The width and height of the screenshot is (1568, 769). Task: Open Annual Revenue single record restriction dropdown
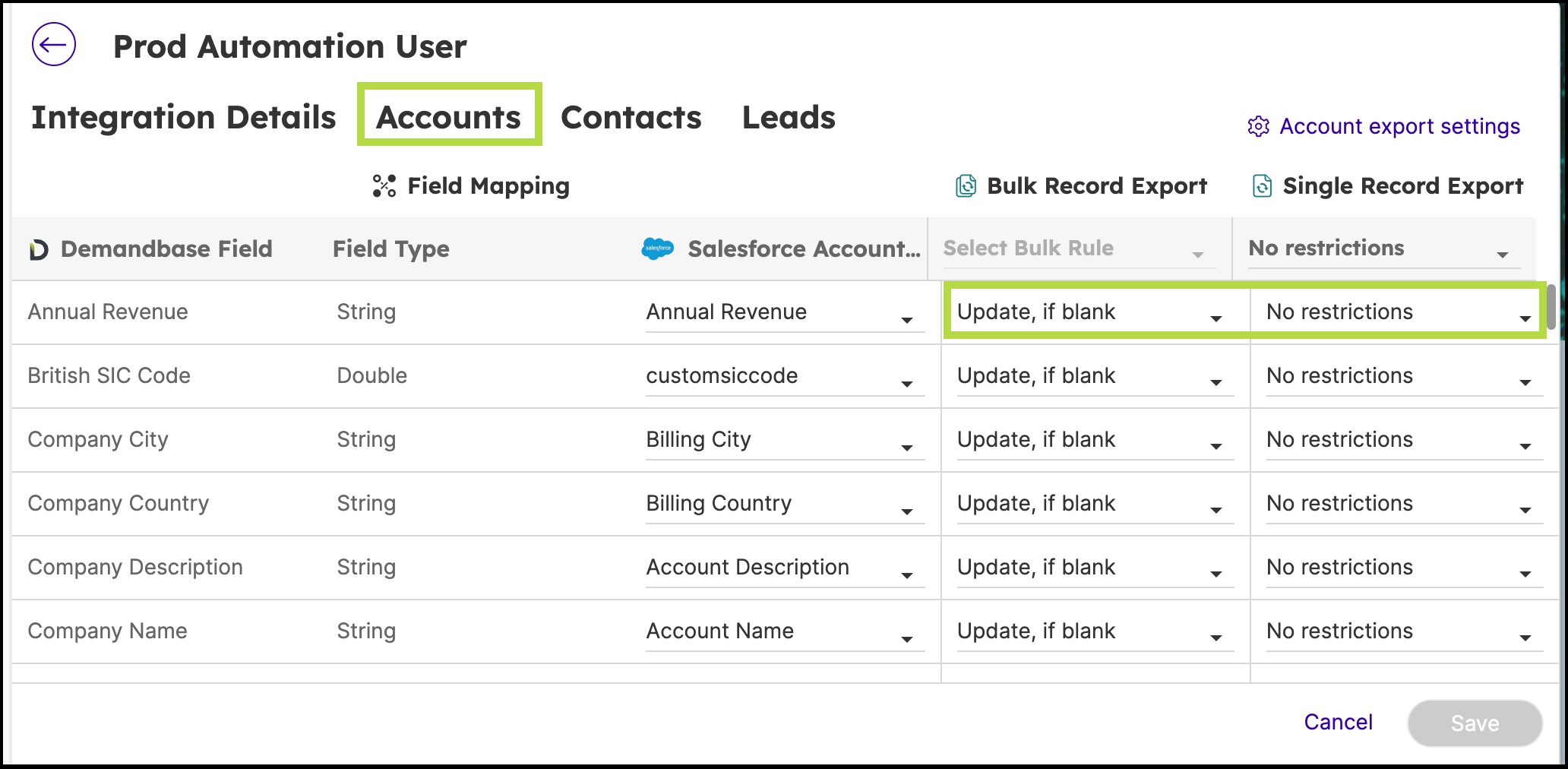1404,312
